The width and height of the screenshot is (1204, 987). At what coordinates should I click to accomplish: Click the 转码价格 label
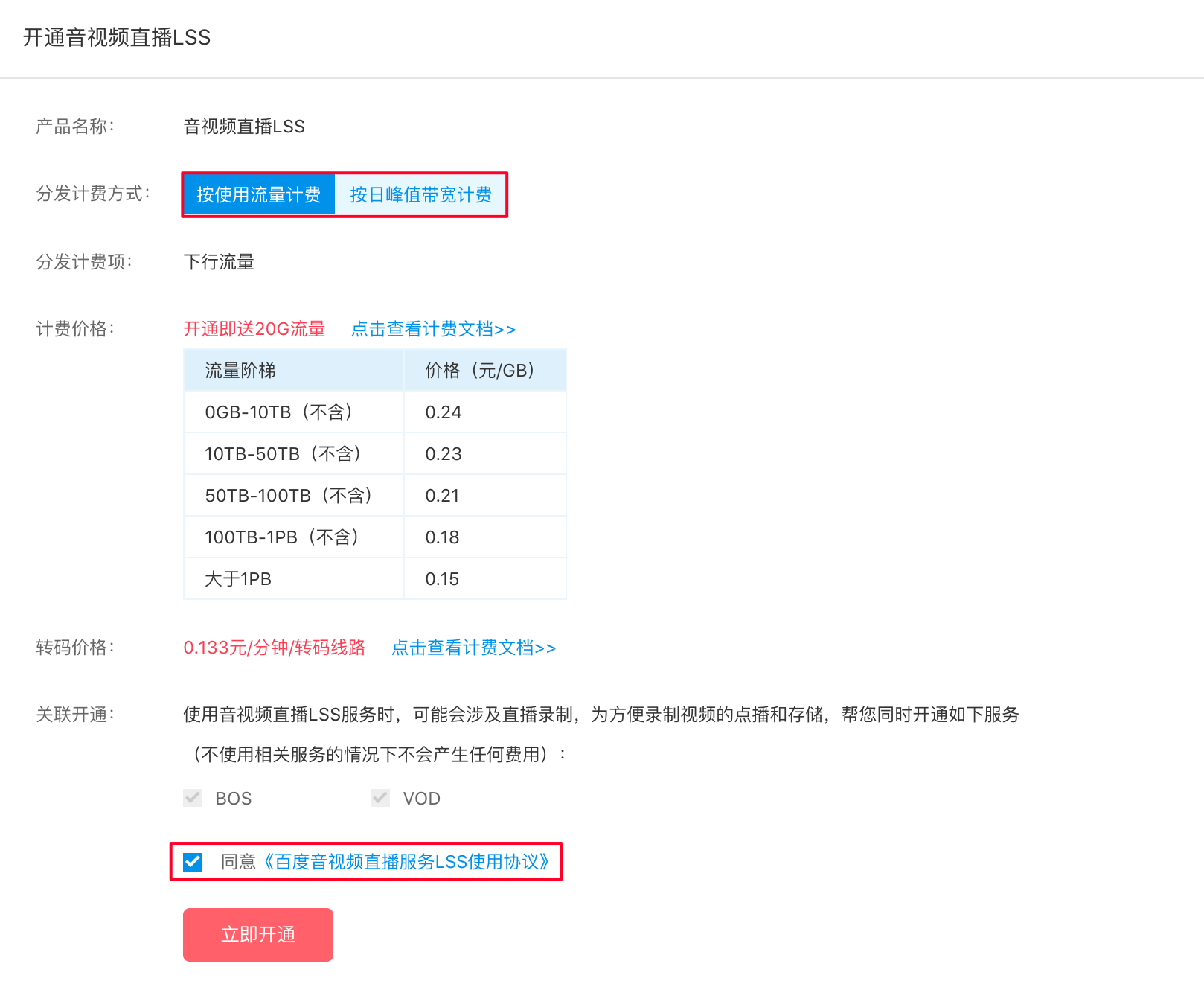(75, 648)
